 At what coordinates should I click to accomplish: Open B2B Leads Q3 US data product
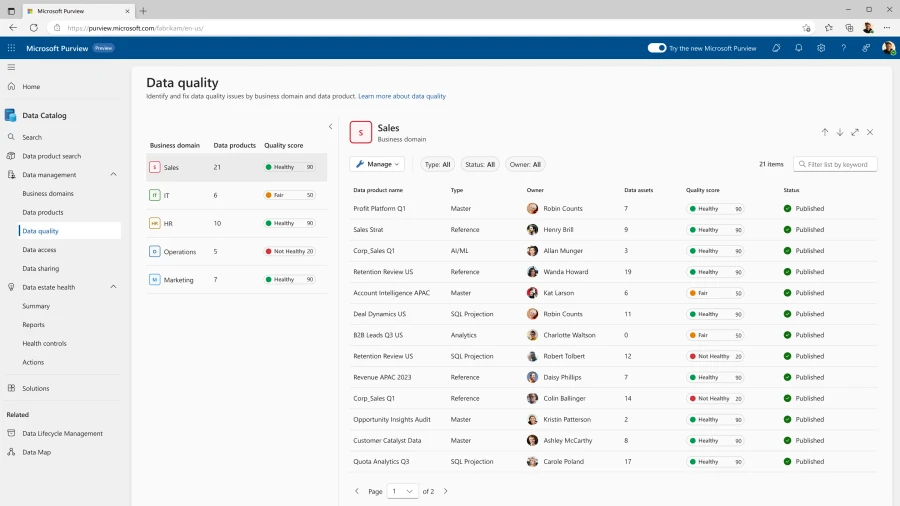click(378, 335)
